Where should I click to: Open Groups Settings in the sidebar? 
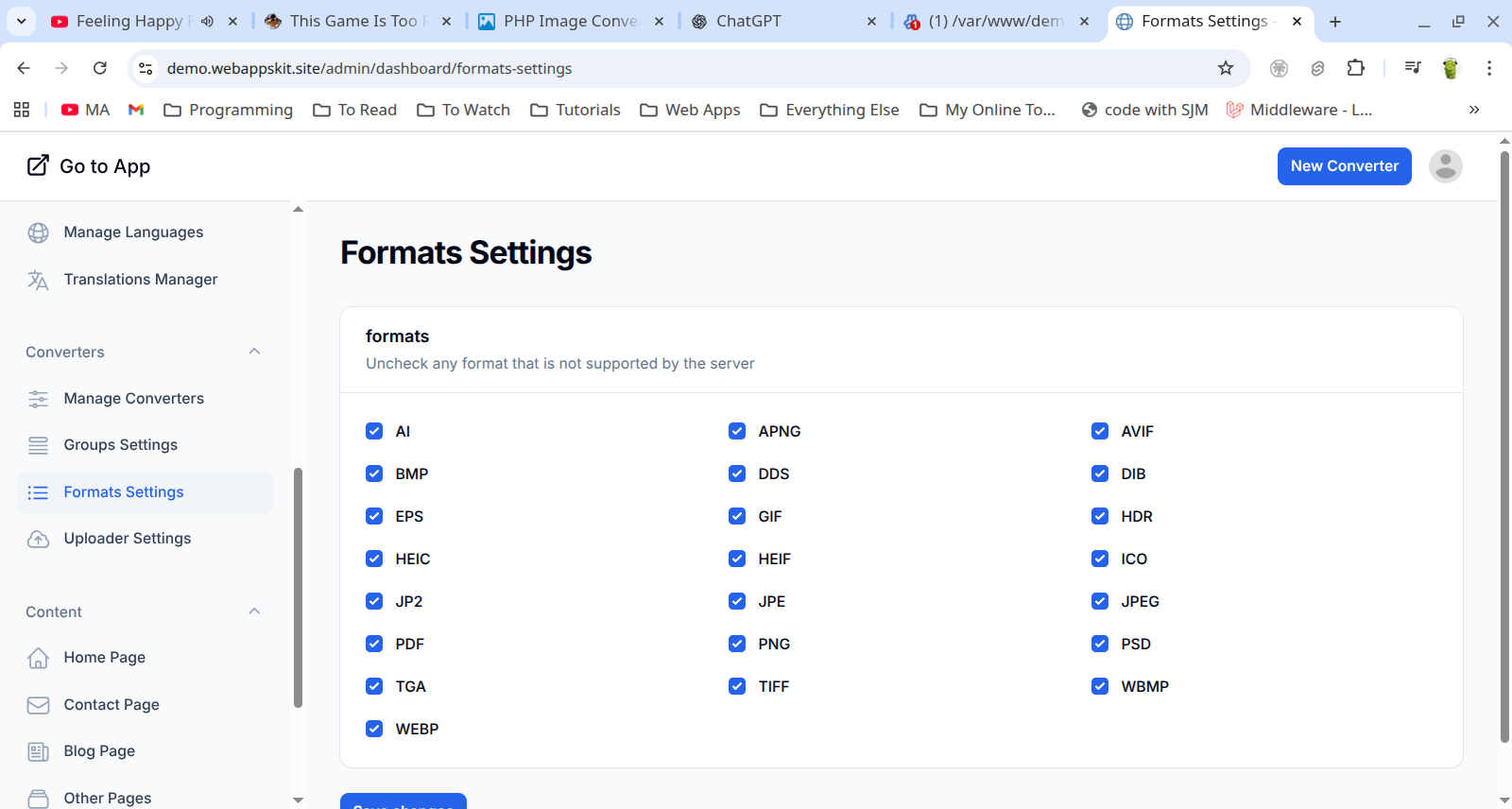pos(120,445)
